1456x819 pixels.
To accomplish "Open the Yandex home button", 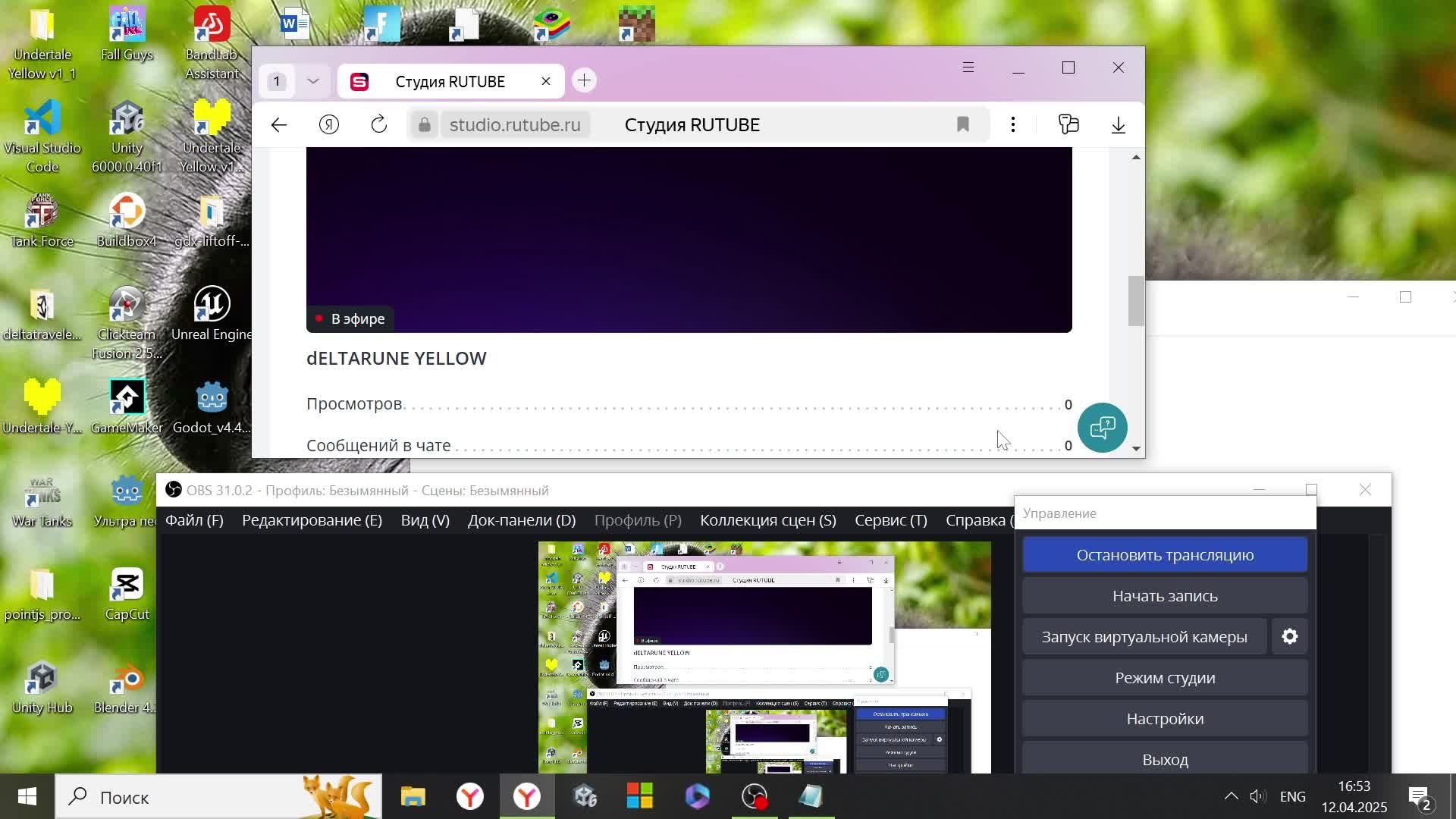I will (329, 125).
